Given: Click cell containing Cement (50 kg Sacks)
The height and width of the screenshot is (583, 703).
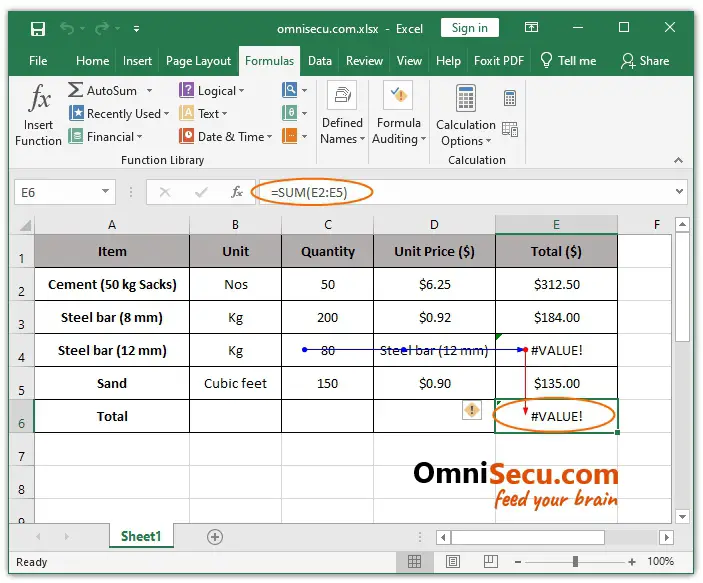Looking at the screenshot, I should pyautogui.click(x=112, y=284).
